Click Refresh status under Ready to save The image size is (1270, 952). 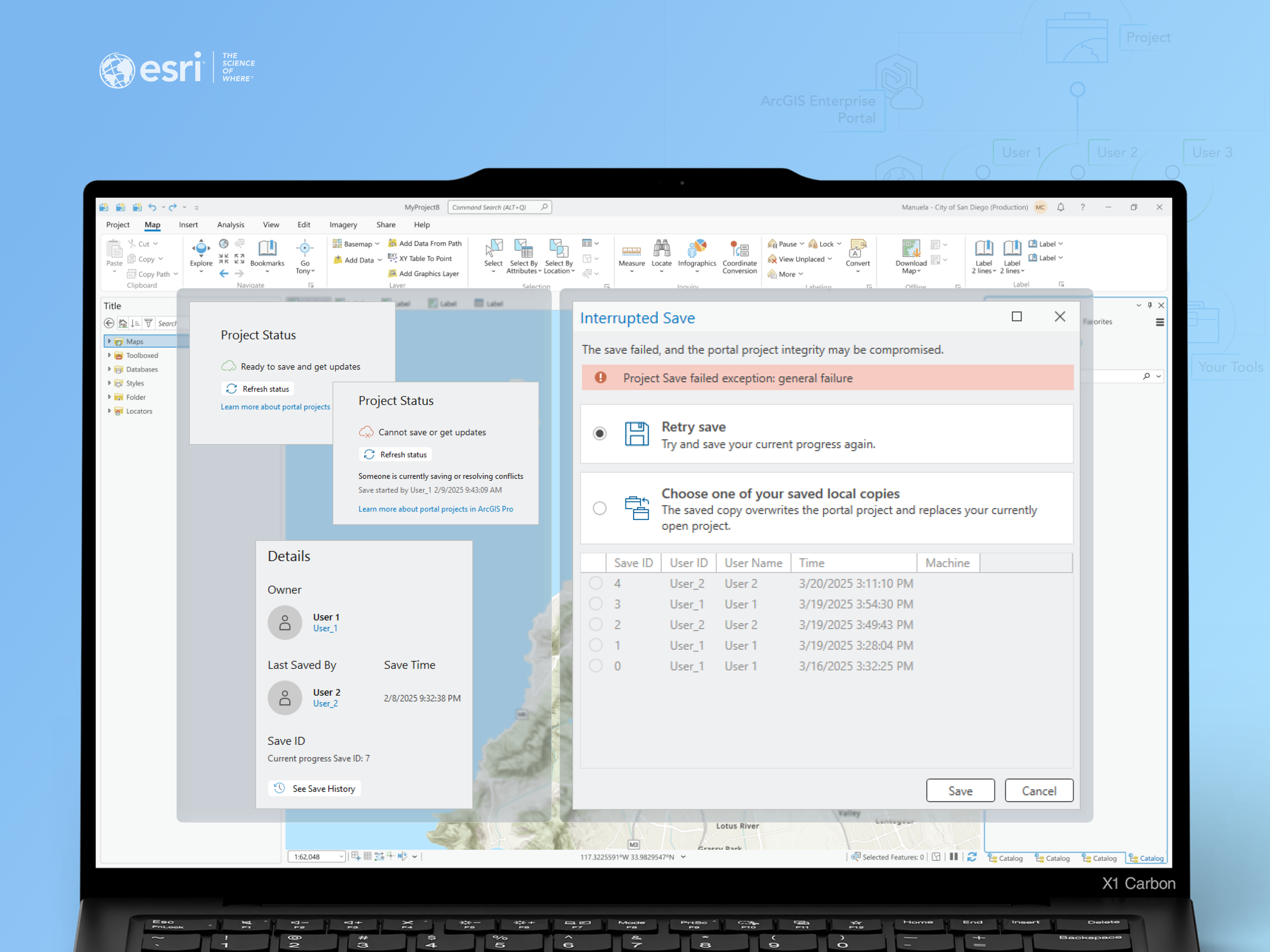click(258, 388)
